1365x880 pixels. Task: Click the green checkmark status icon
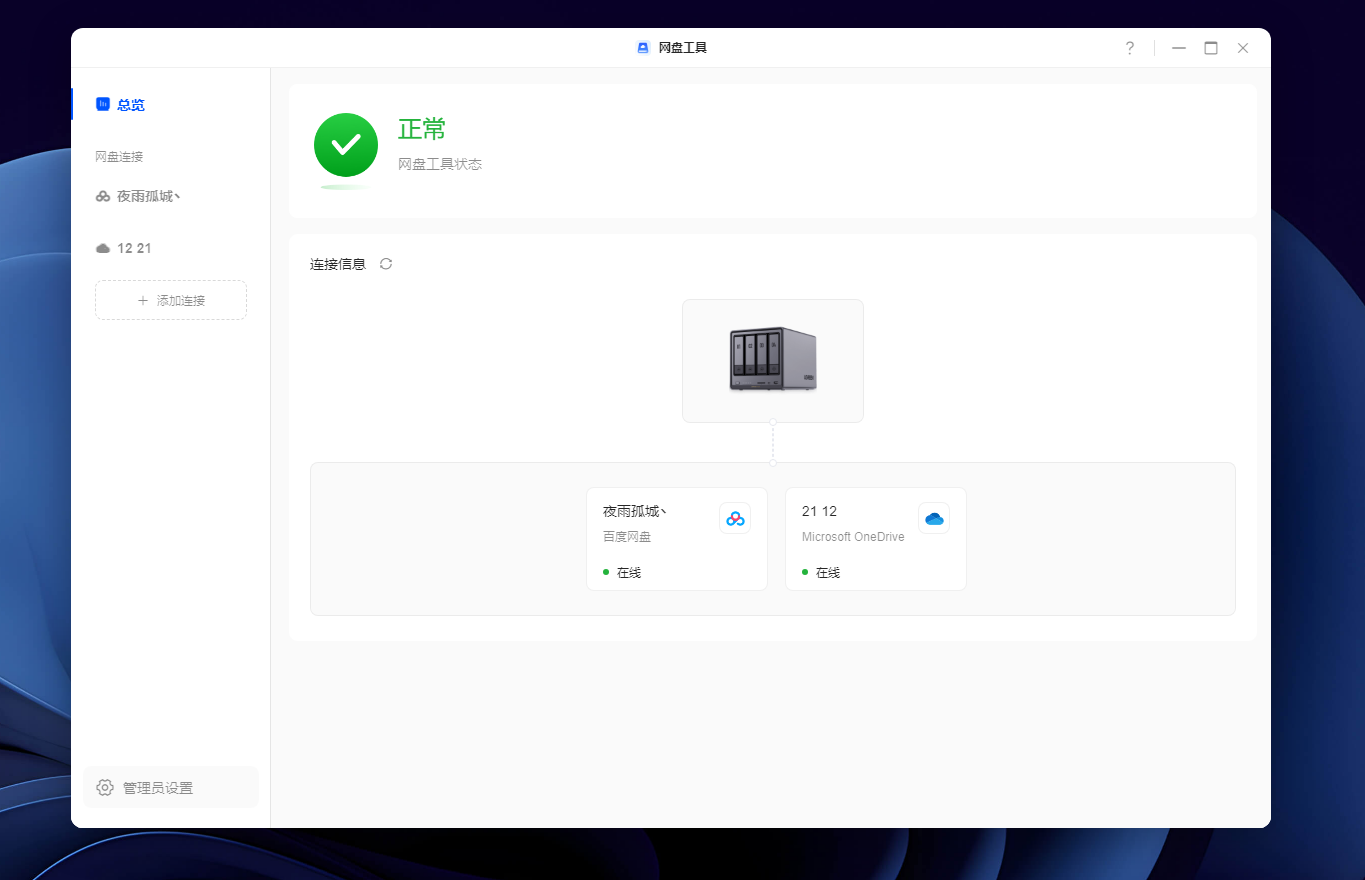click(x=346, y=145)
